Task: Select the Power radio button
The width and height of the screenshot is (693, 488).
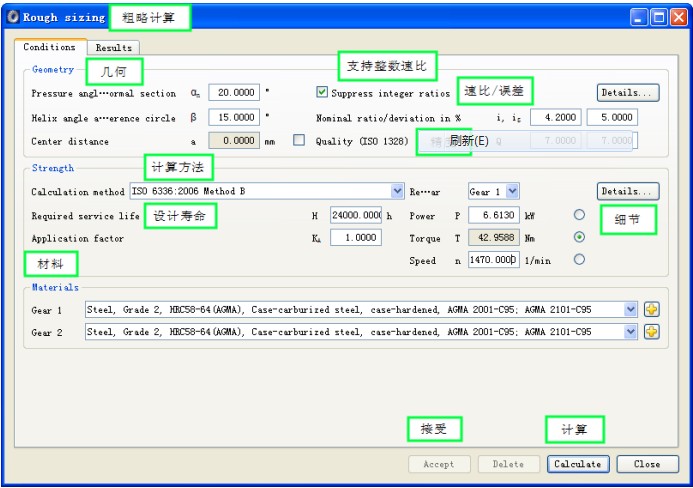Action: click(x=579, y=215)
